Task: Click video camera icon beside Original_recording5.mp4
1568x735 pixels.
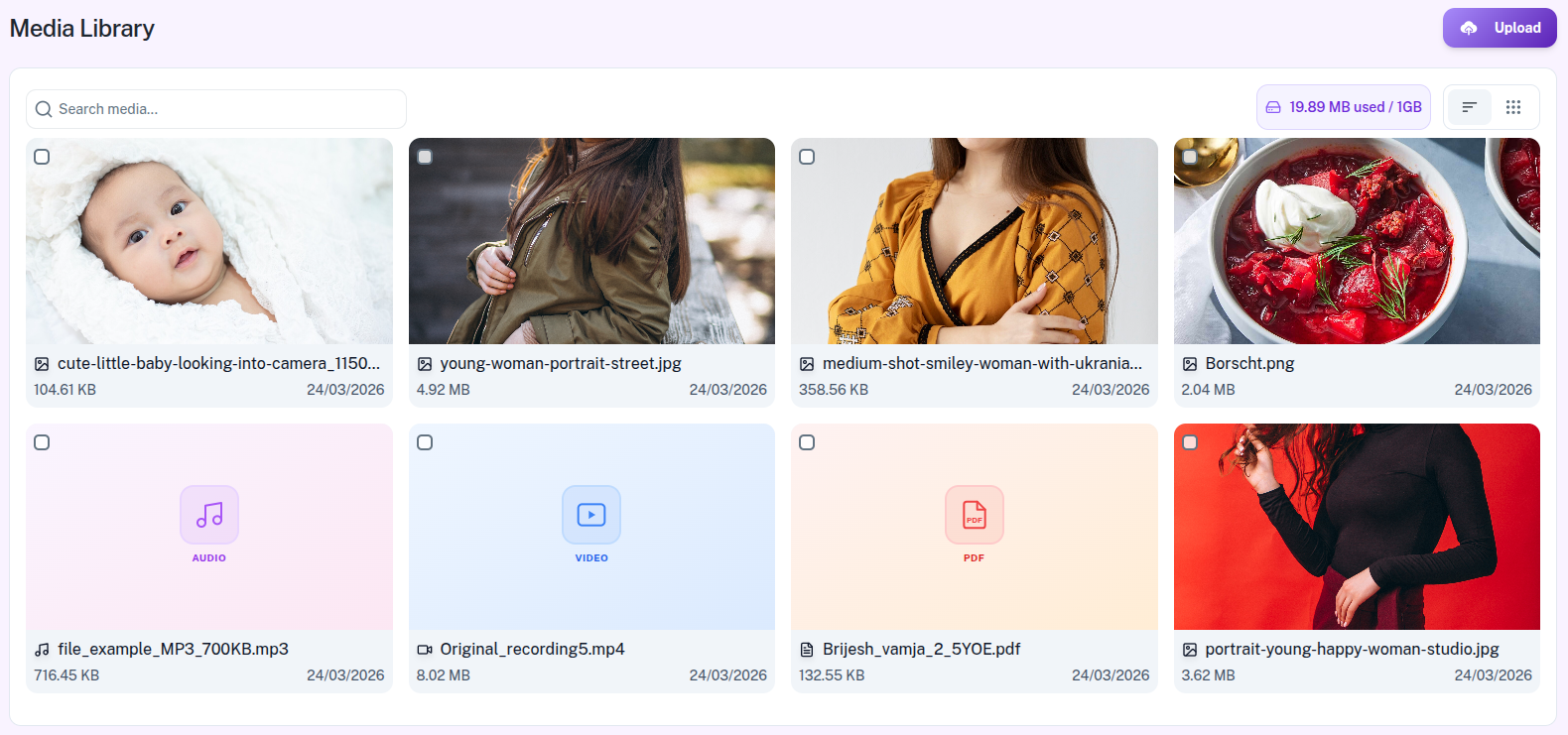Action: tap(425, 650)
